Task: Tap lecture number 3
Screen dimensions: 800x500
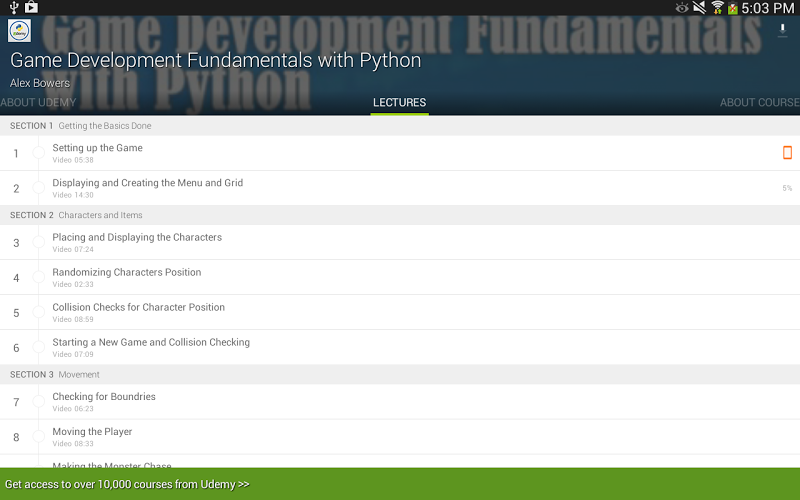Action: 16,243
